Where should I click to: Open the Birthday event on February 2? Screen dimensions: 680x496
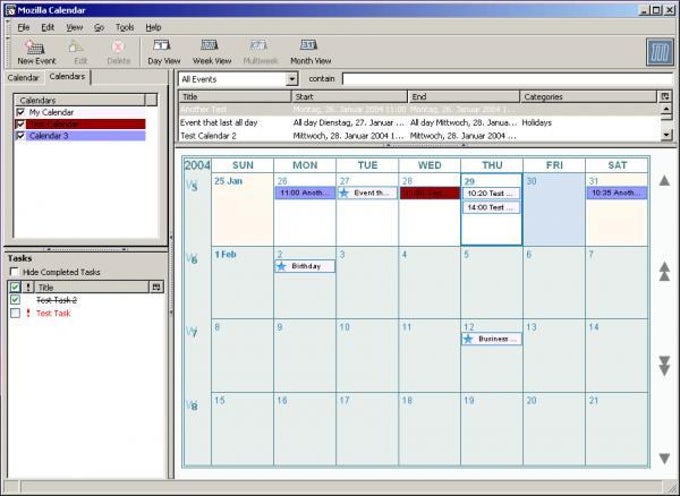coord(305,266)
